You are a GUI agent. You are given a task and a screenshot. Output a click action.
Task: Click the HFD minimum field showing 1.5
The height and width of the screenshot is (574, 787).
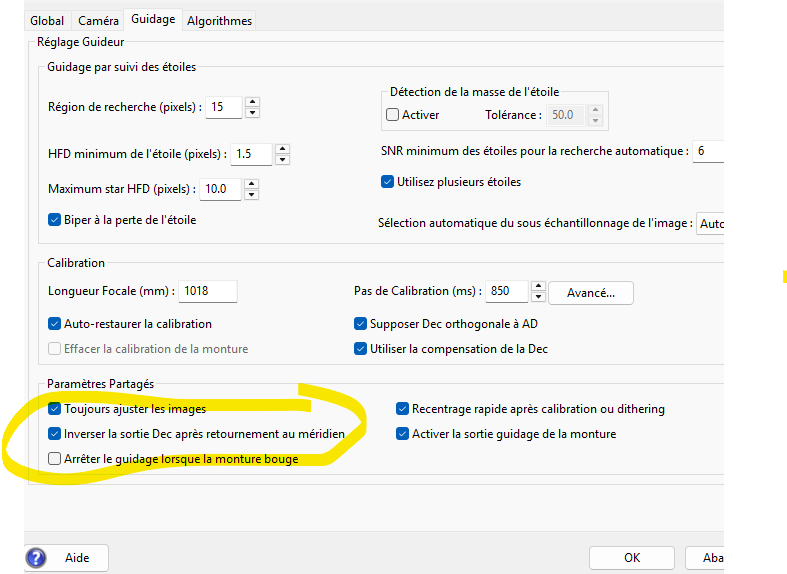click(253, 154)
